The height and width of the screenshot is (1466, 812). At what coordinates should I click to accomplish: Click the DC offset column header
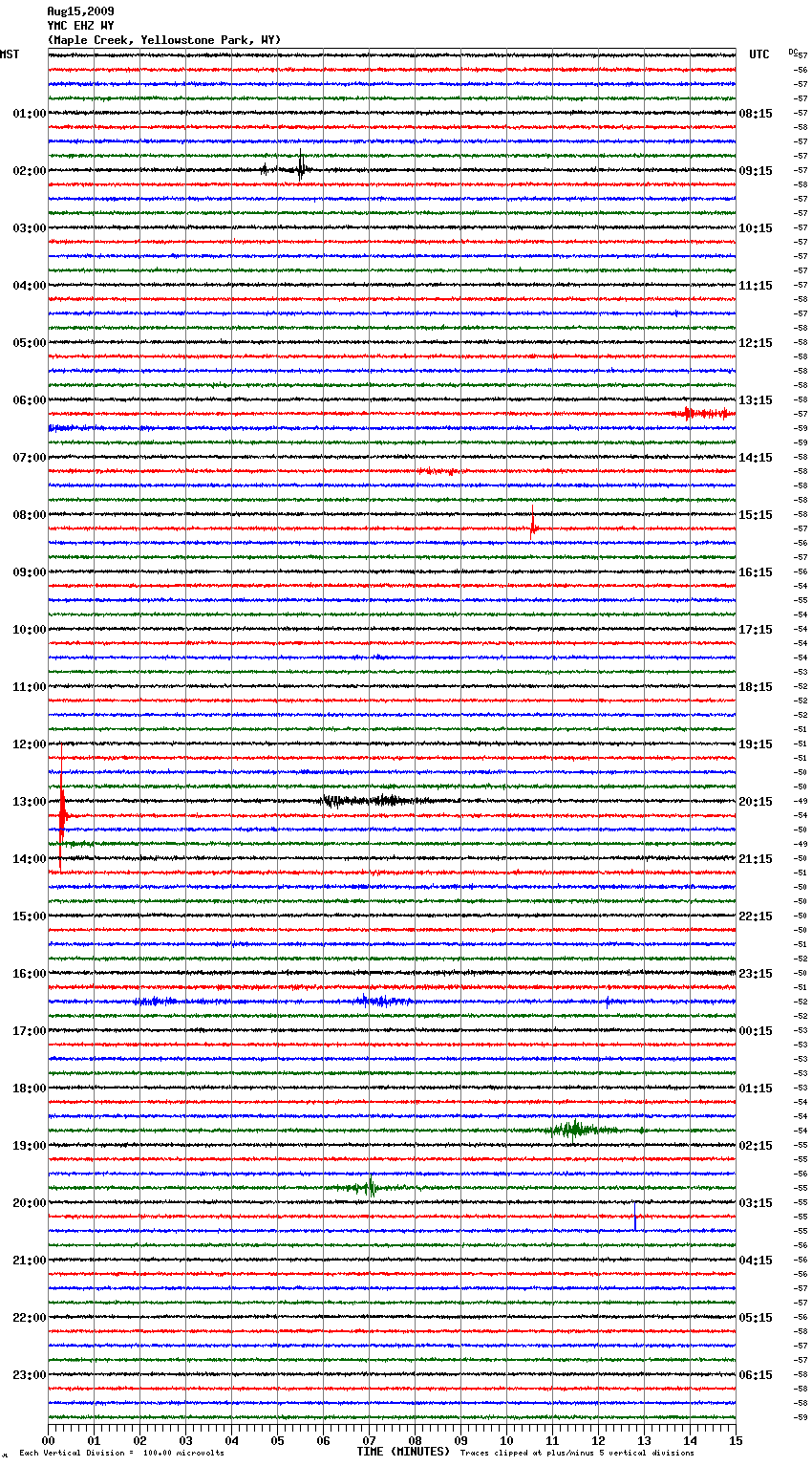click(x=793, y=52)
